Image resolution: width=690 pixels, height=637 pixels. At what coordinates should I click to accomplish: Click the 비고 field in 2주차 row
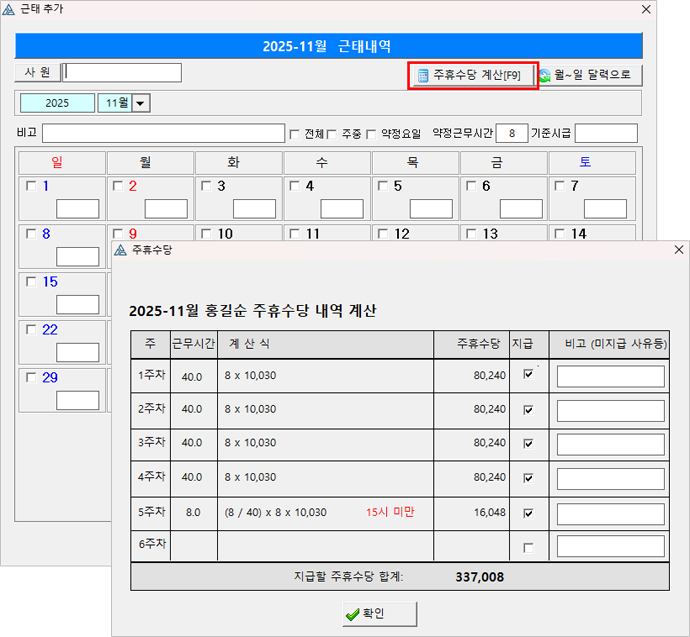pyautogui.click(x=611, y=411)
